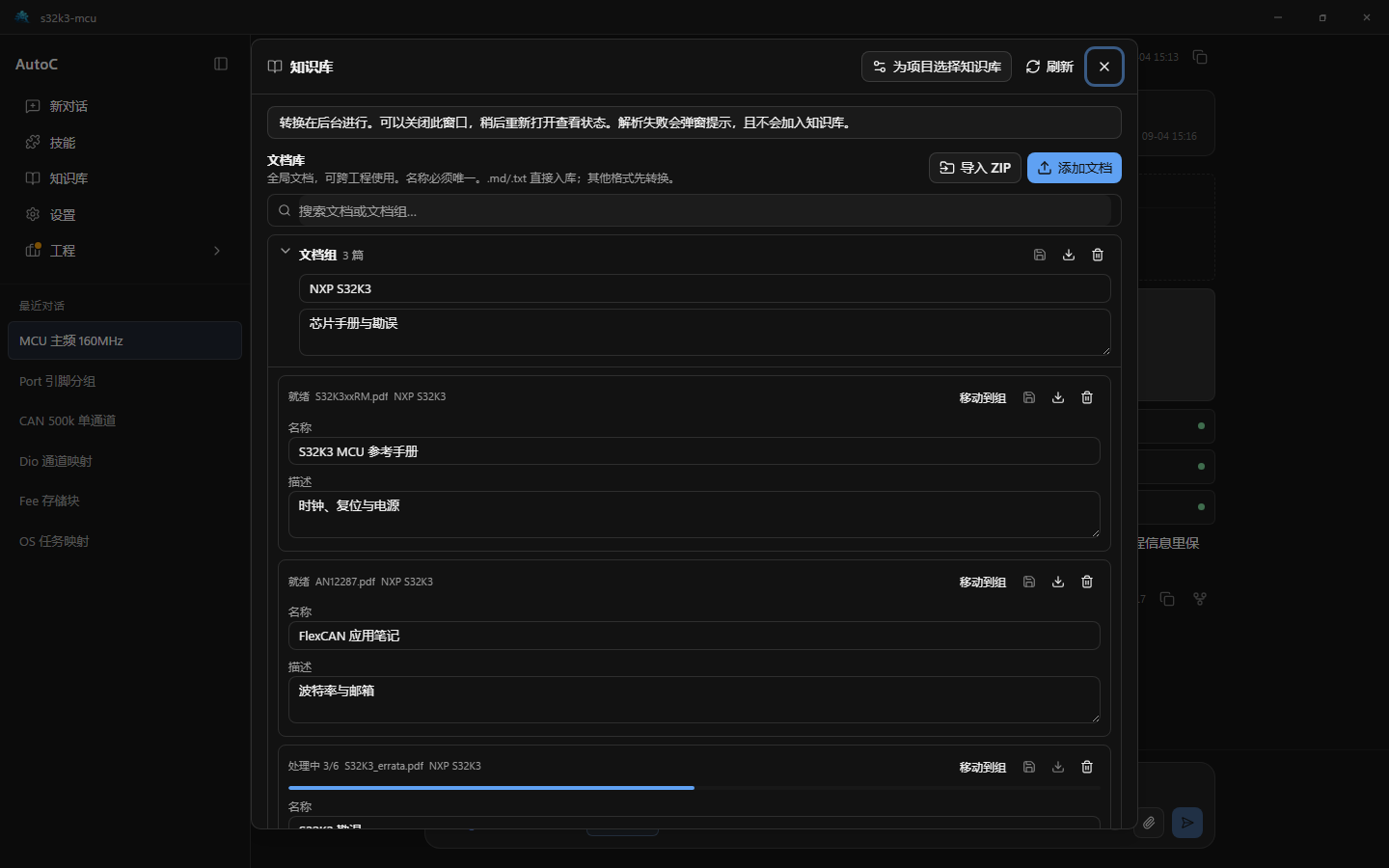Click 移动到组 for S32K3_errata.pdf
This screenshot has width=1389, height=868.
coord(982,767)
